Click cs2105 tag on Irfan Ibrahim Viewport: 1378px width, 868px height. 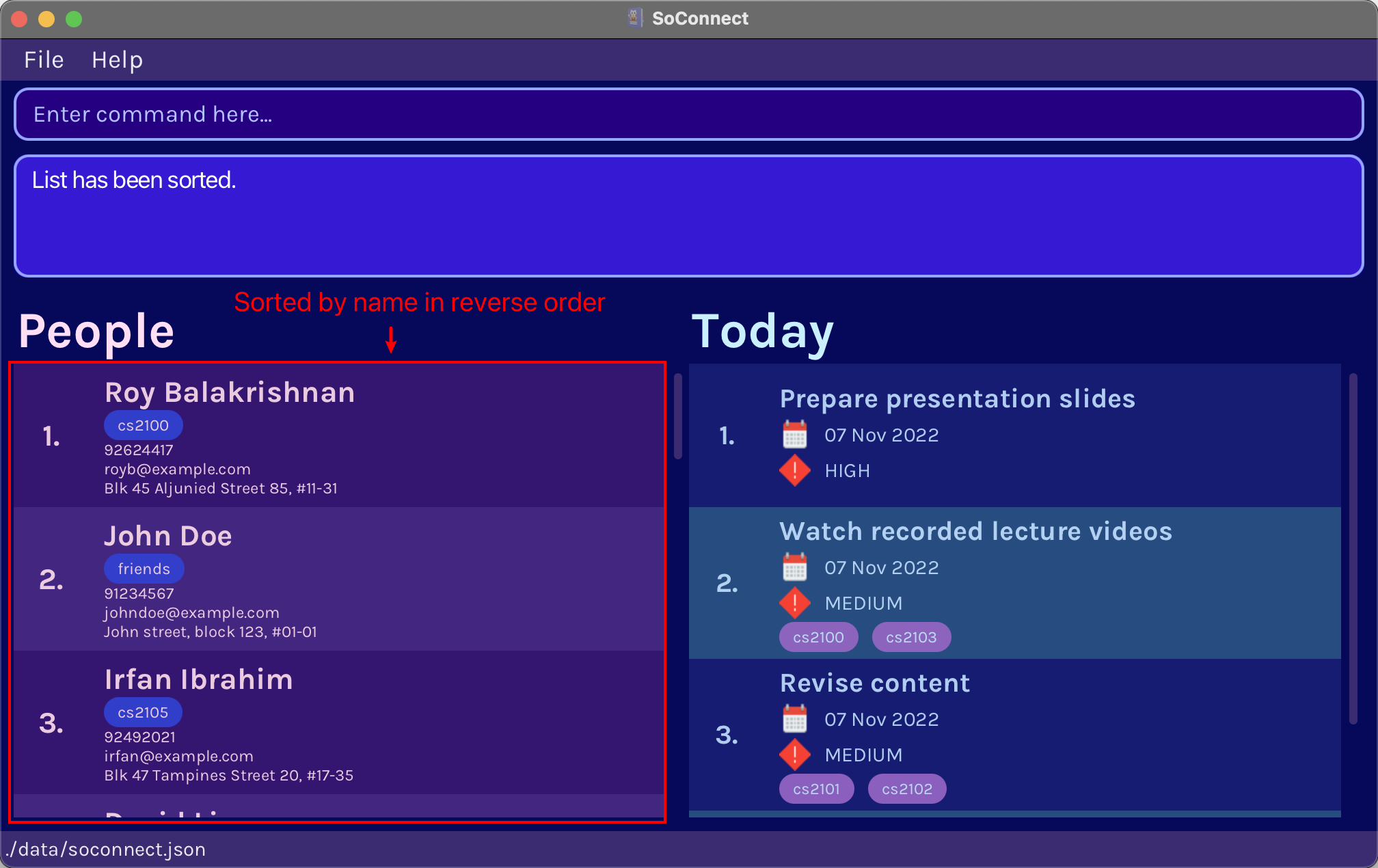coord(143,712)
